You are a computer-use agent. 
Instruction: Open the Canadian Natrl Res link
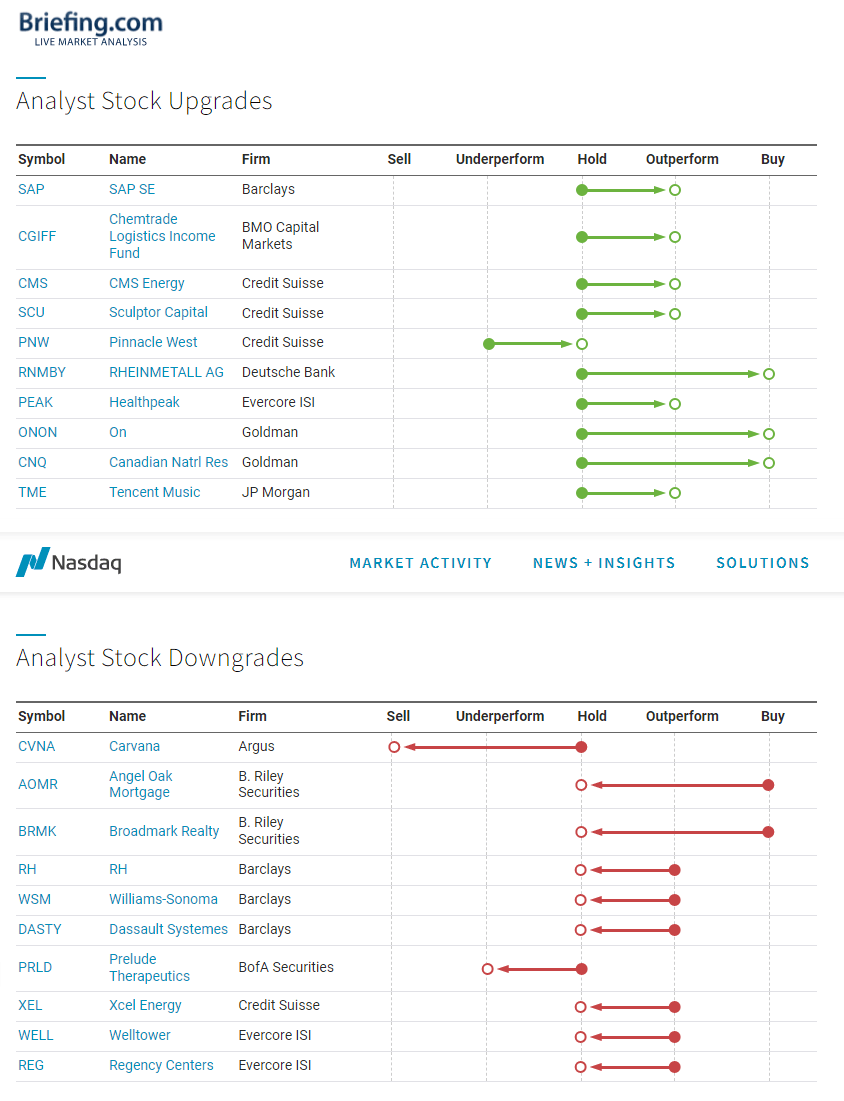[169, 463]
